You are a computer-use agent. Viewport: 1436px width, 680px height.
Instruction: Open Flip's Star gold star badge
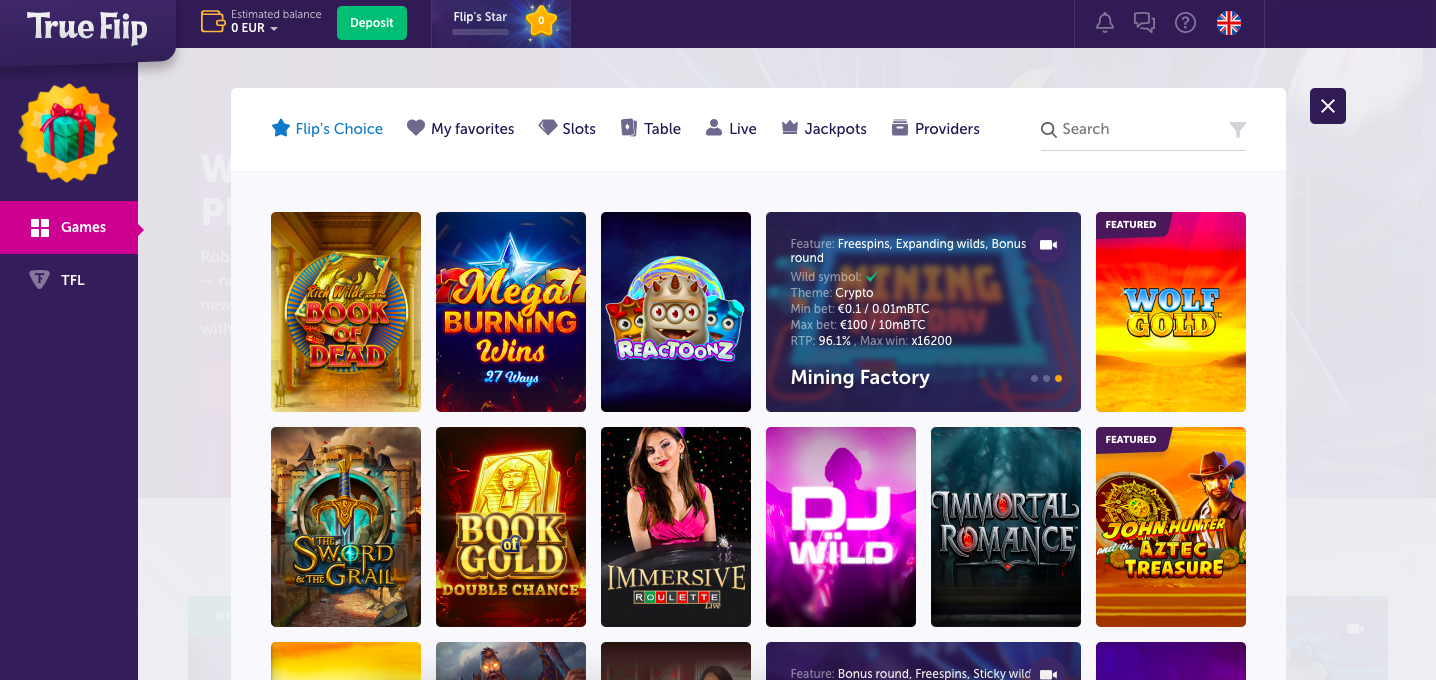click(x=541, y=20)
